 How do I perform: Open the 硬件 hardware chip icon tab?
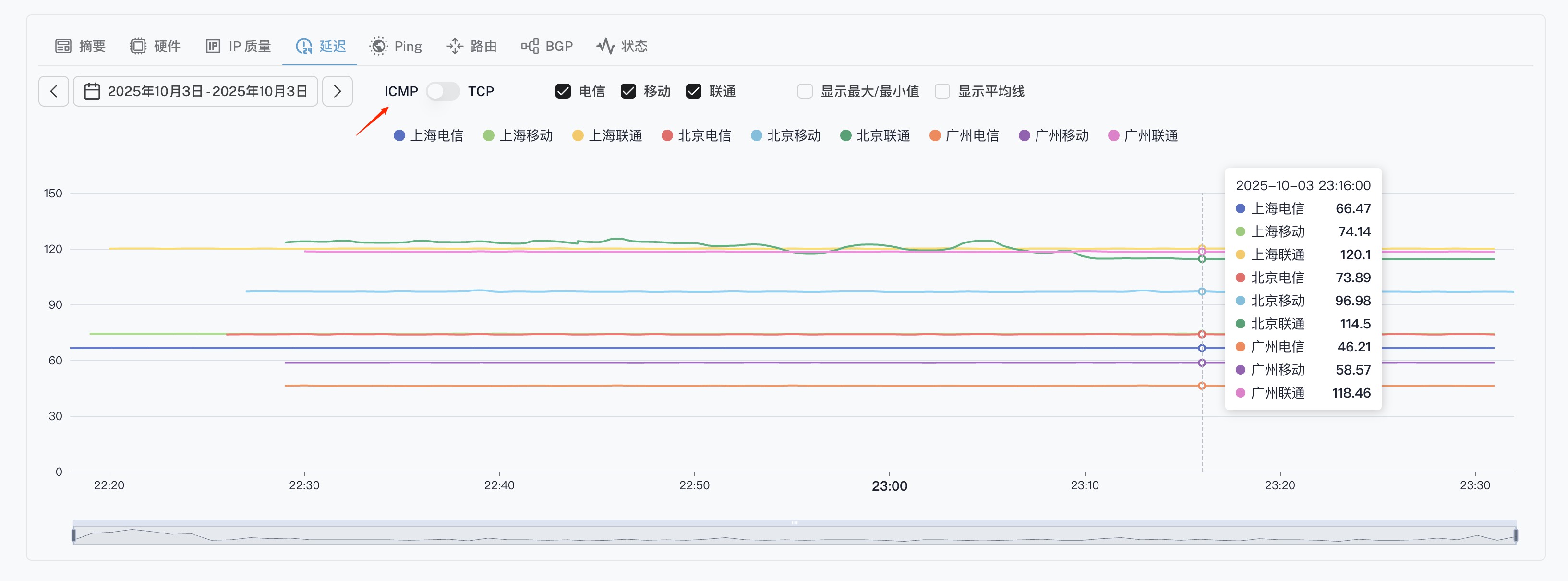[x=138, y=46]
